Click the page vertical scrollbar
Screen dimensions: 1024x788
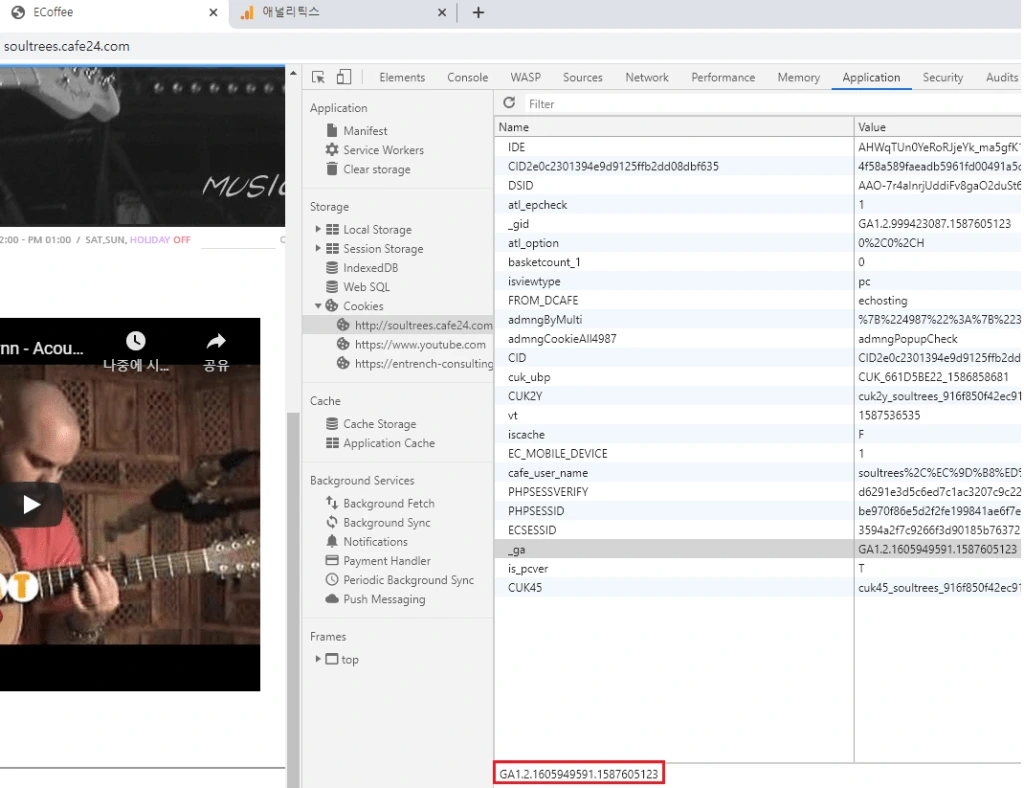coord(293,599)
